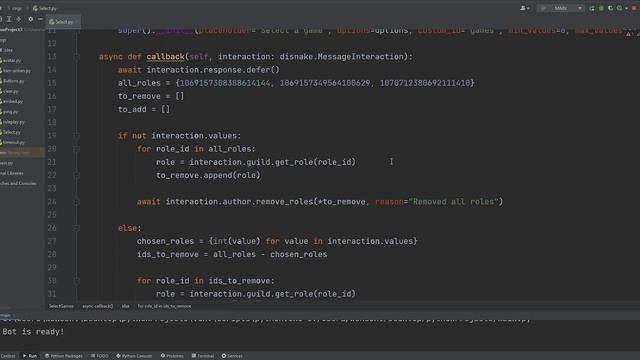Collapse the callback method fold on line 13

(76, 57)
